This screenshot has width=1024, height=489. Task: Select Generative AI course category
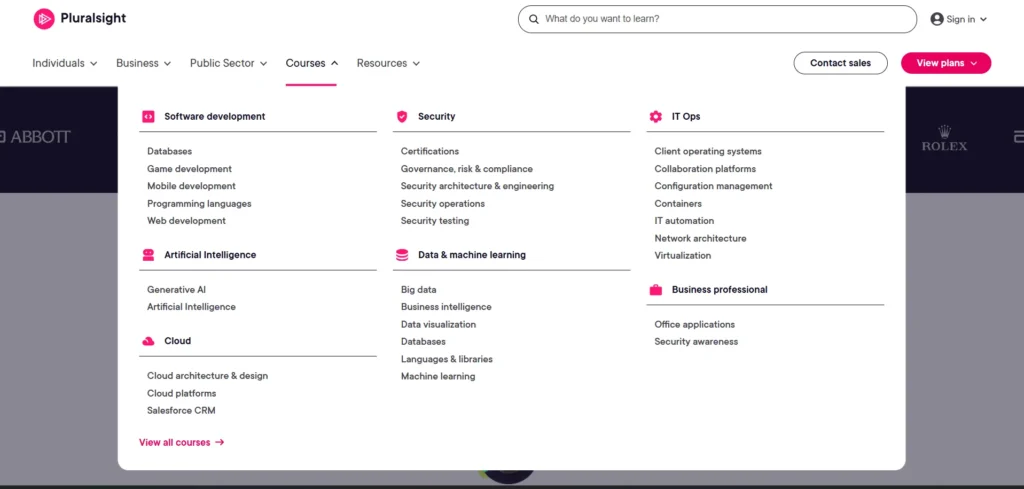(176, 290)
